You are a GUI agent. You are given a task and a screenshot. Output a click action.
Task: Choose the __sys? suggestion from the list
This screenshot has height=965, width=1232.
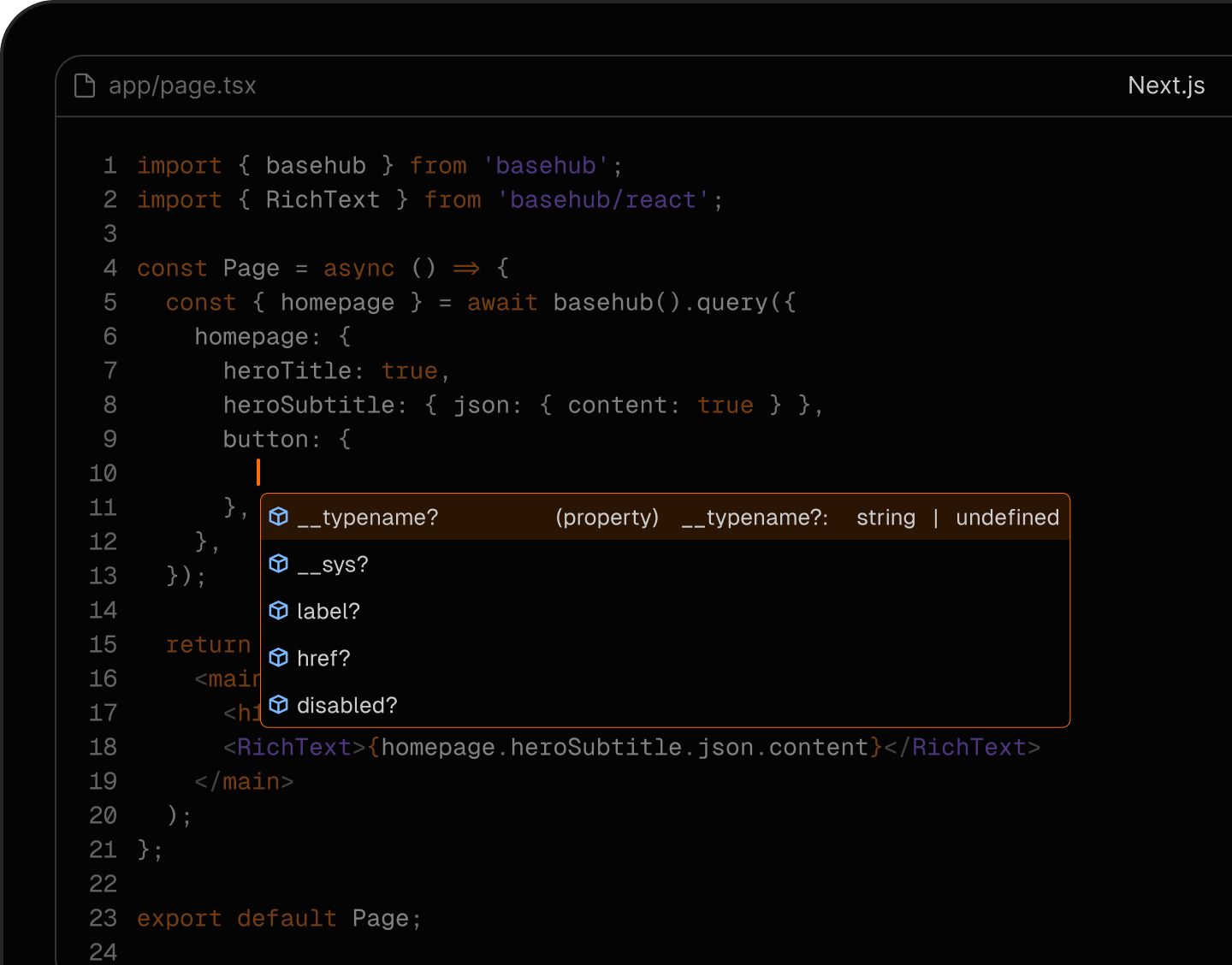point(333,565)
